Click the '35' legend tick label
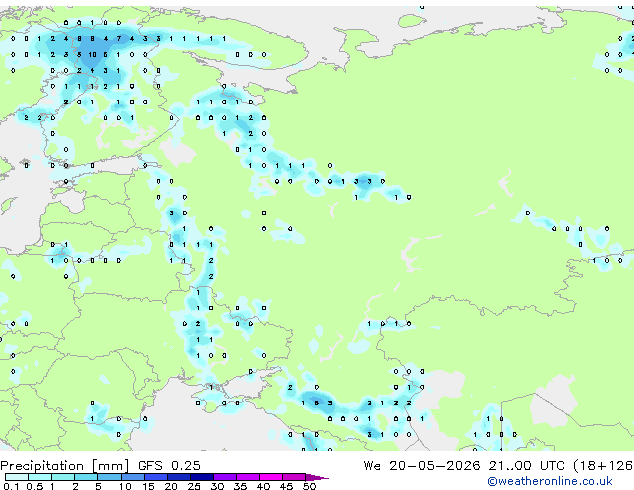Viewport: 634px width, 490px height. pos(240,486)
